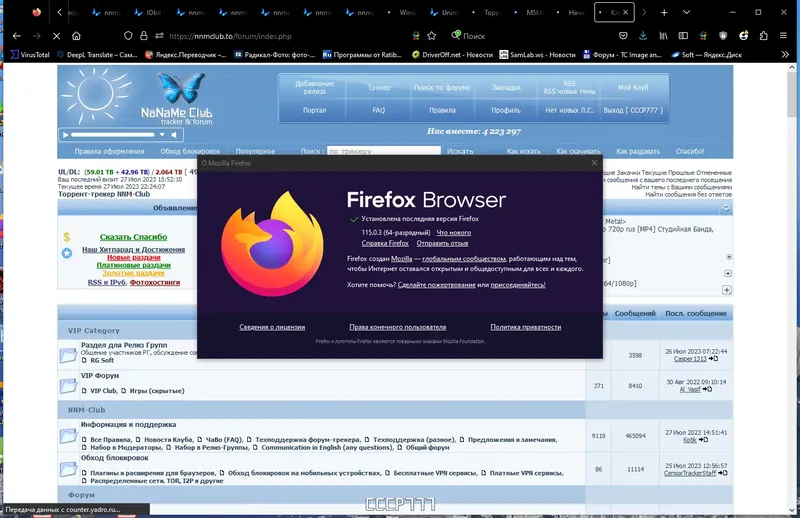Adjust the radio player progress slider
The width and height of the screenshot is (800, 518).
[112, 135]
